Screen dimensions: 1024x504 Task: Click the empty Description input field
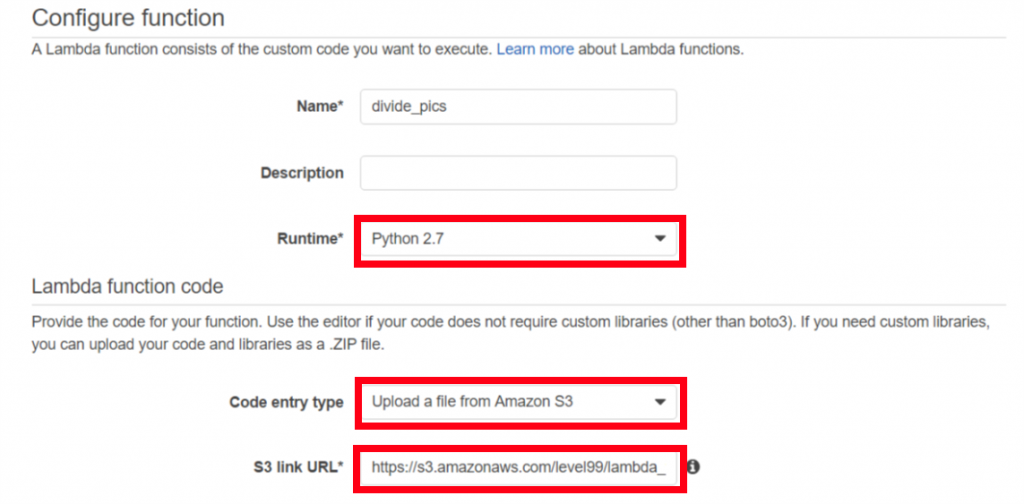click(518, 173)
